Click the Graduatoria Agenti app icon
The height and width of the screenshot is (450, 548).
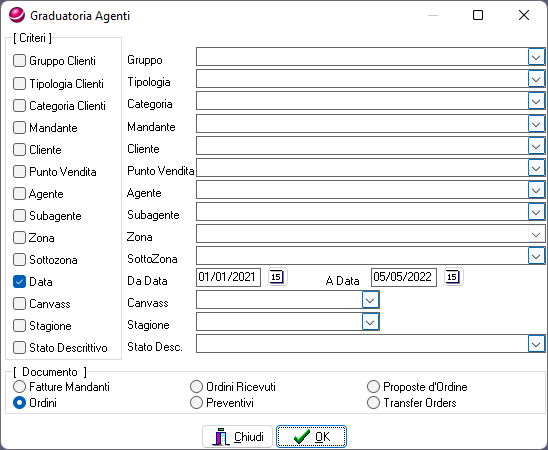click(x=16, y=15)
